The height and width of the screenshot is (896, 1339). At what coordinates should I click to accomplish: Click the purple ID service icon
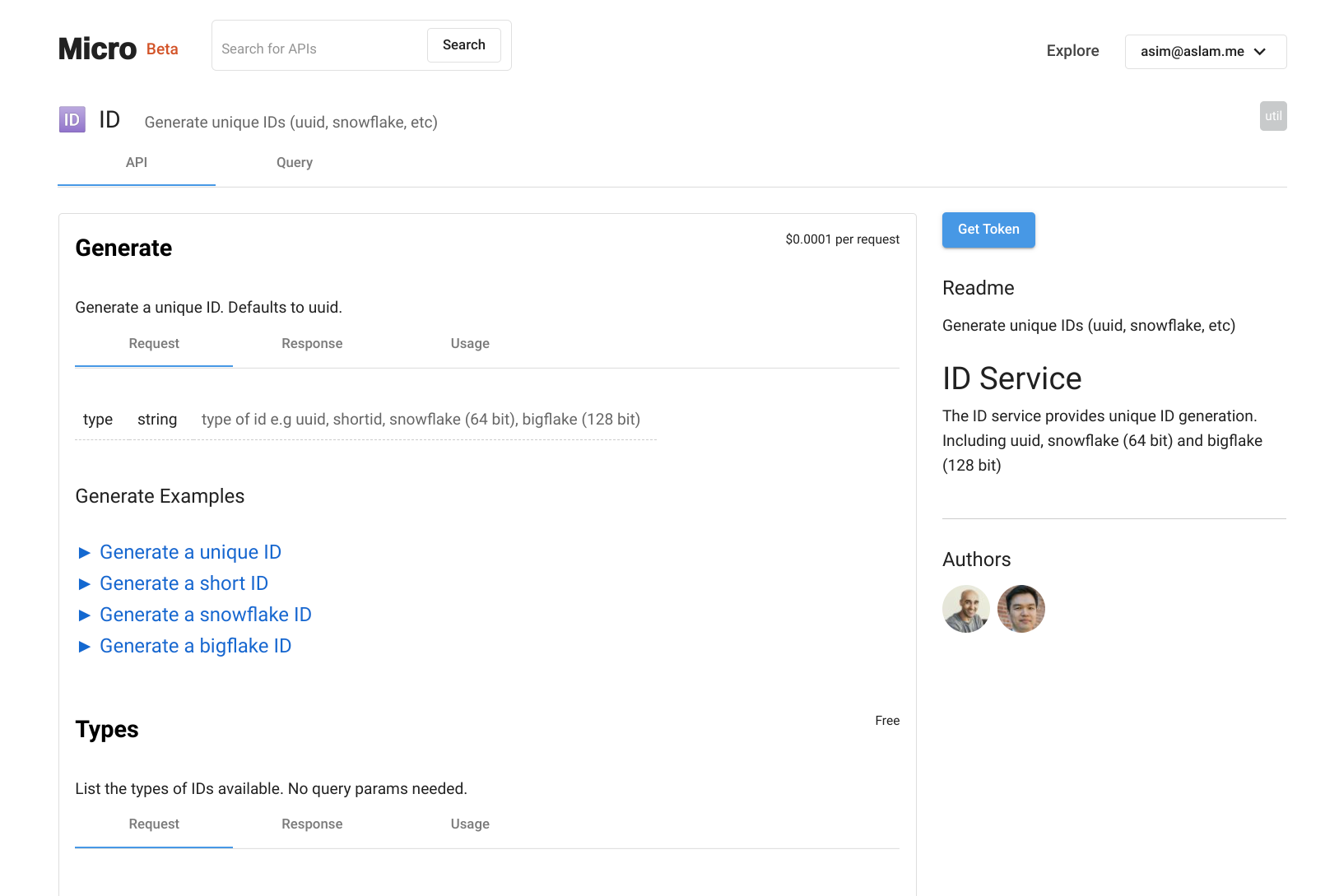pos(72,120)
